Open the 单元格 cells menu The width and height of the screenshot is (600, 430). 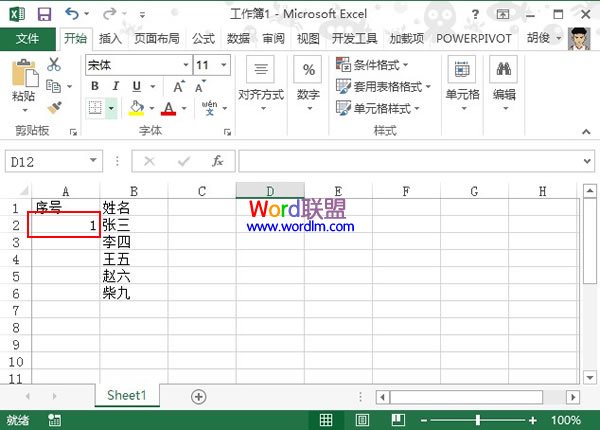[463, 84]
